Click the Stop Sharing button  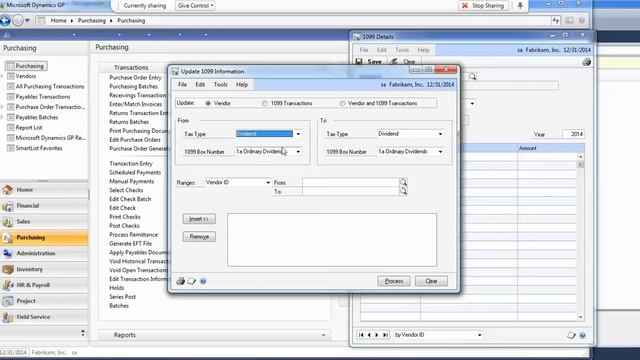(484, 6)
